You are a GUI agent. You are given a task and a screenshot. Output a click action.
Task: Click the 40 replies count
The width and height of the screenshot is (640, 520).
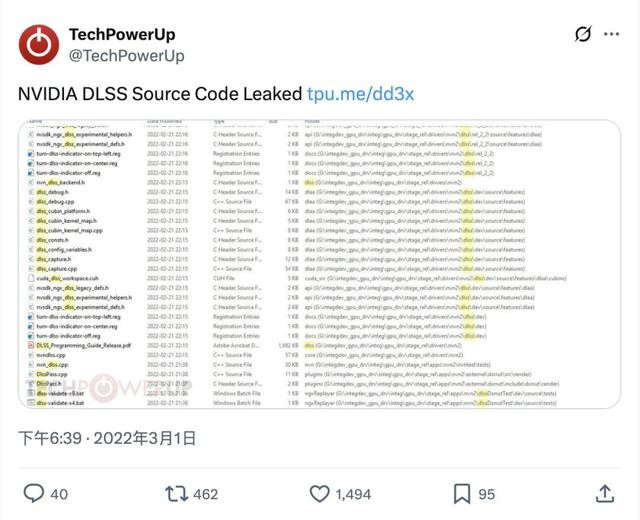coord(59,494)
